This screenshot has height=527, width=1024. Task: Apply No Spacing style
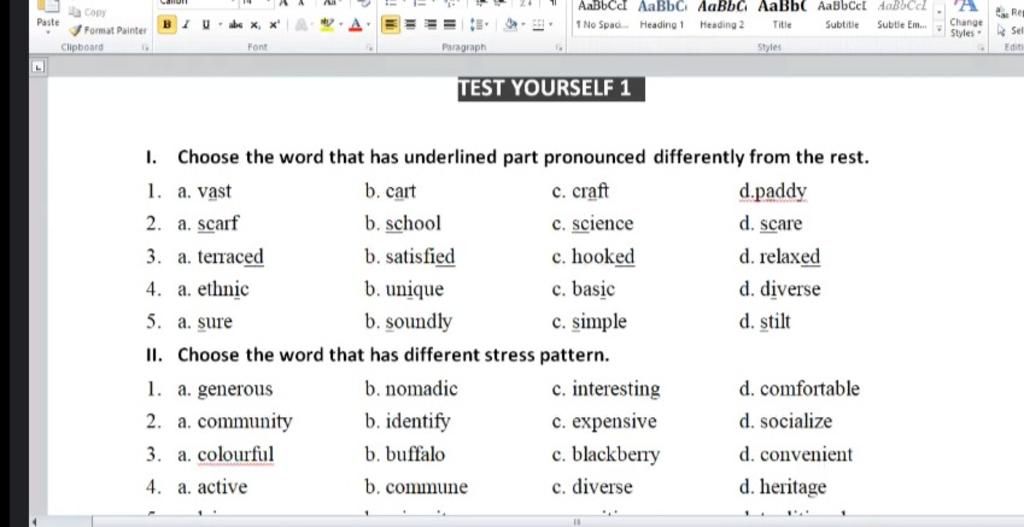coord(602,16)
